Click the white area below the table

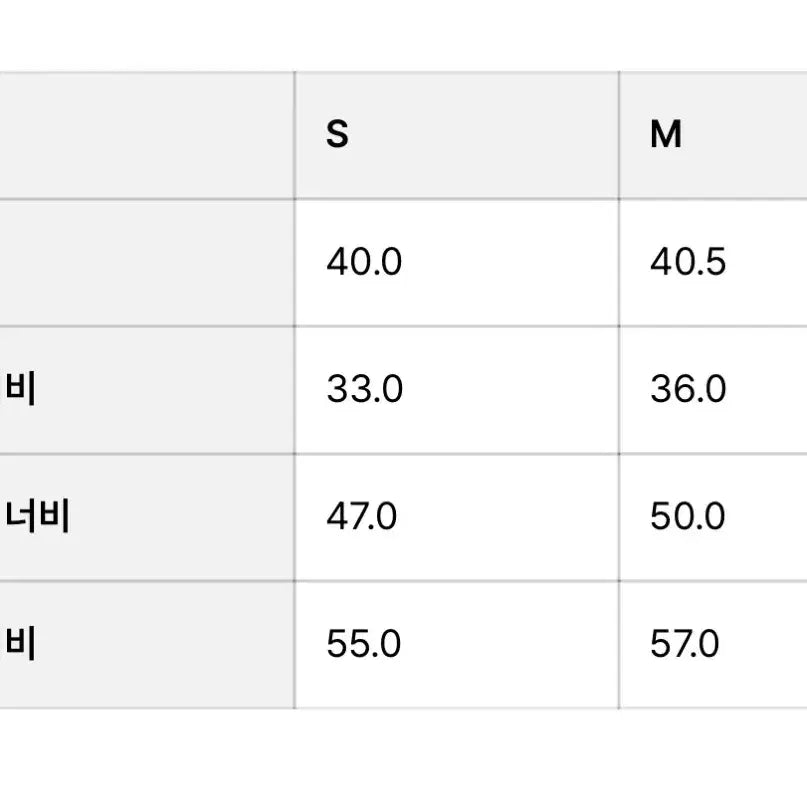(x=400, y=758)
